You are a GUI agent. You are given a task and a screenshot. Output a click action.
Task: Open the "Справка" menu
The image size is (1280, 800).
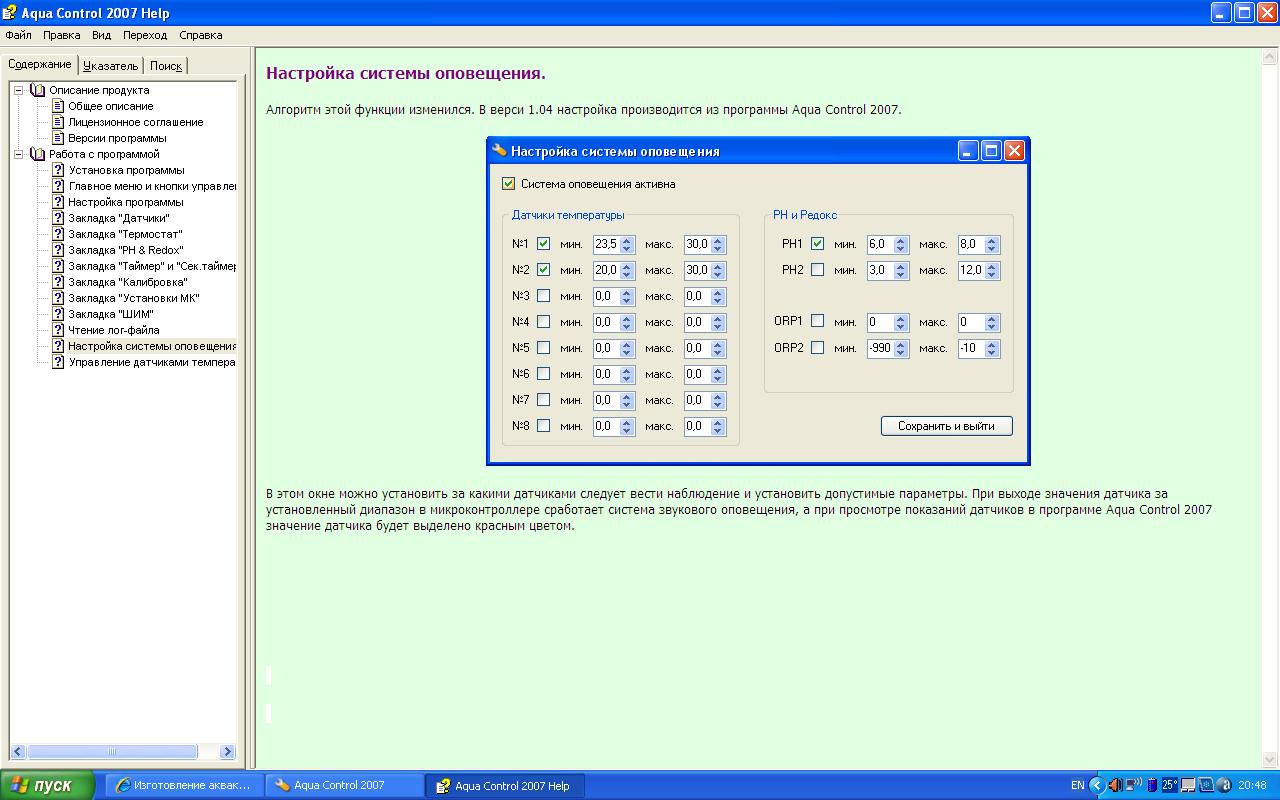[x=200, y=35]
